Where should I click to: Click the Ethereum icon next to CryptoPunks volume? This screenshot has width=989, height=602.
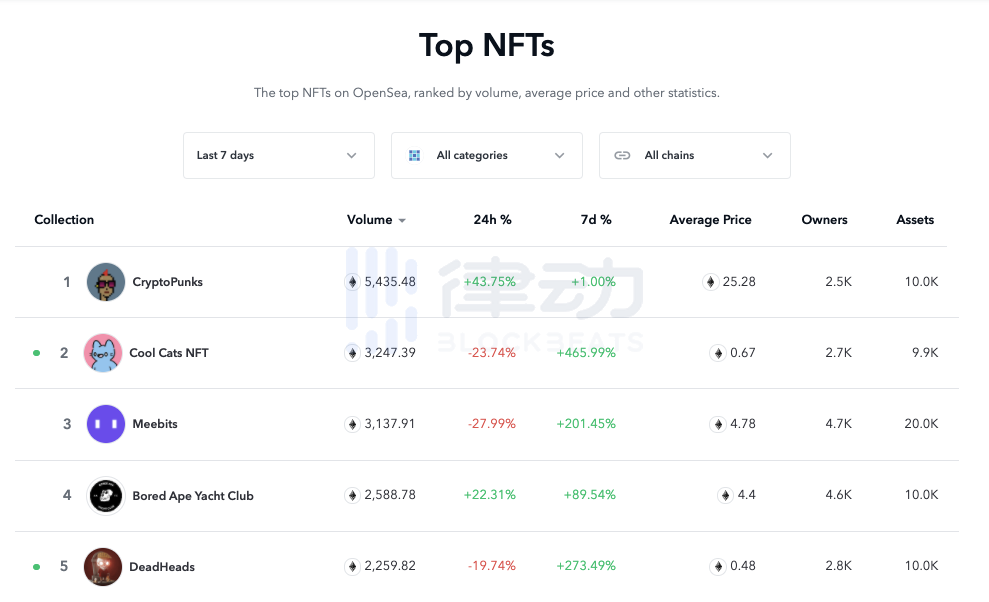pyautogui.click(x=352, y=281)
